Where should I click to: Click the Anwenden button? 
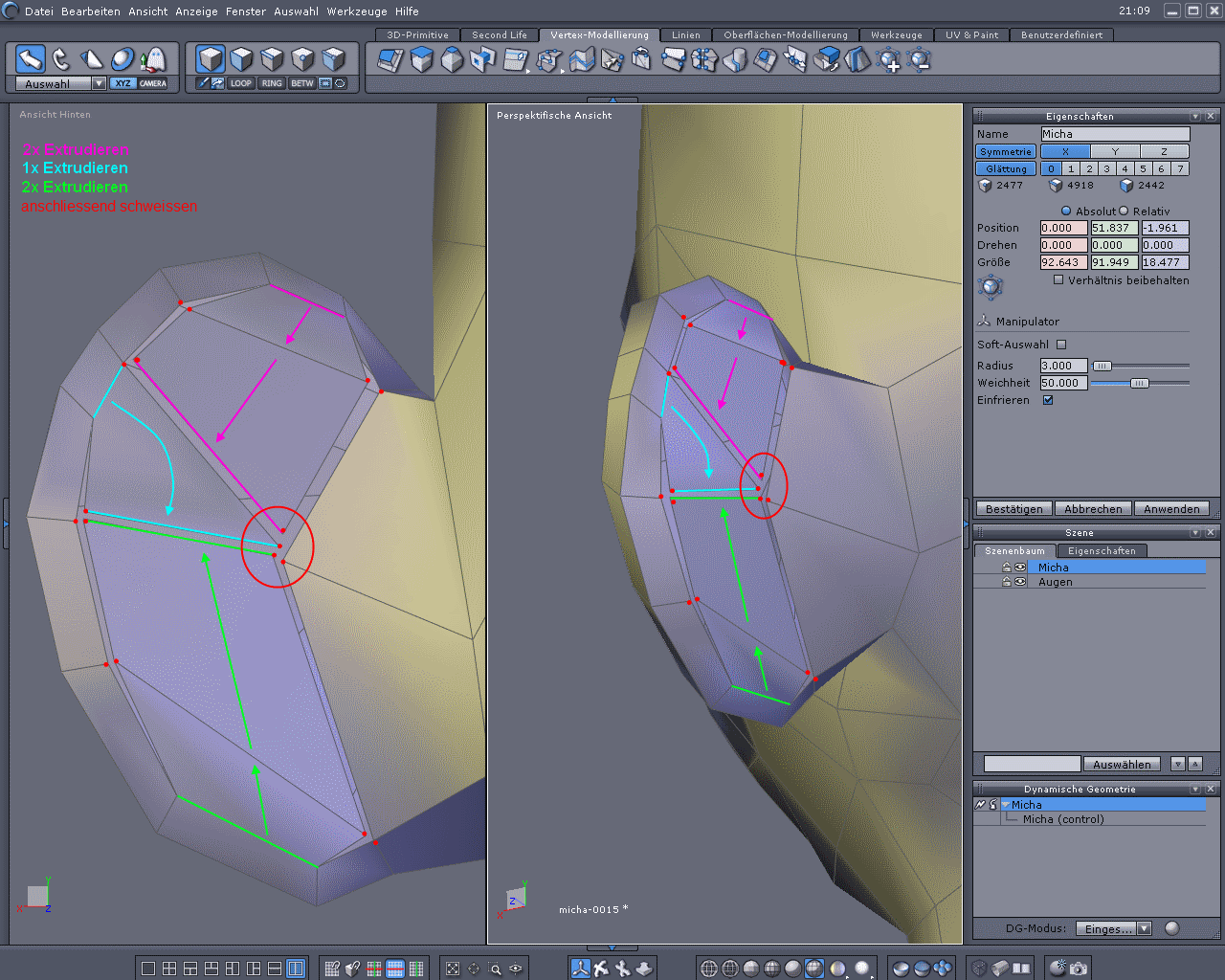[x=1170, y=509]
